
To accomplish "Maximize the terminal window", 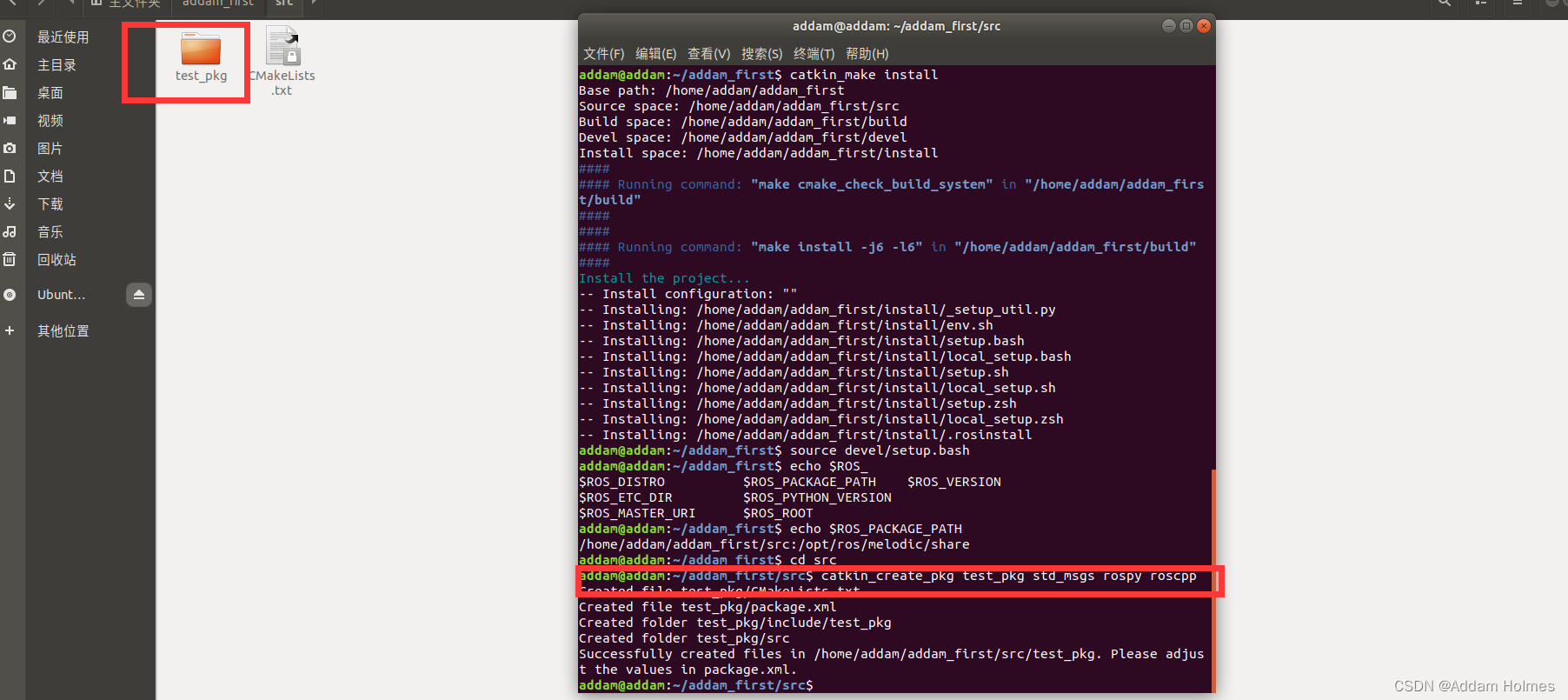I will [x=1186, y=26].
